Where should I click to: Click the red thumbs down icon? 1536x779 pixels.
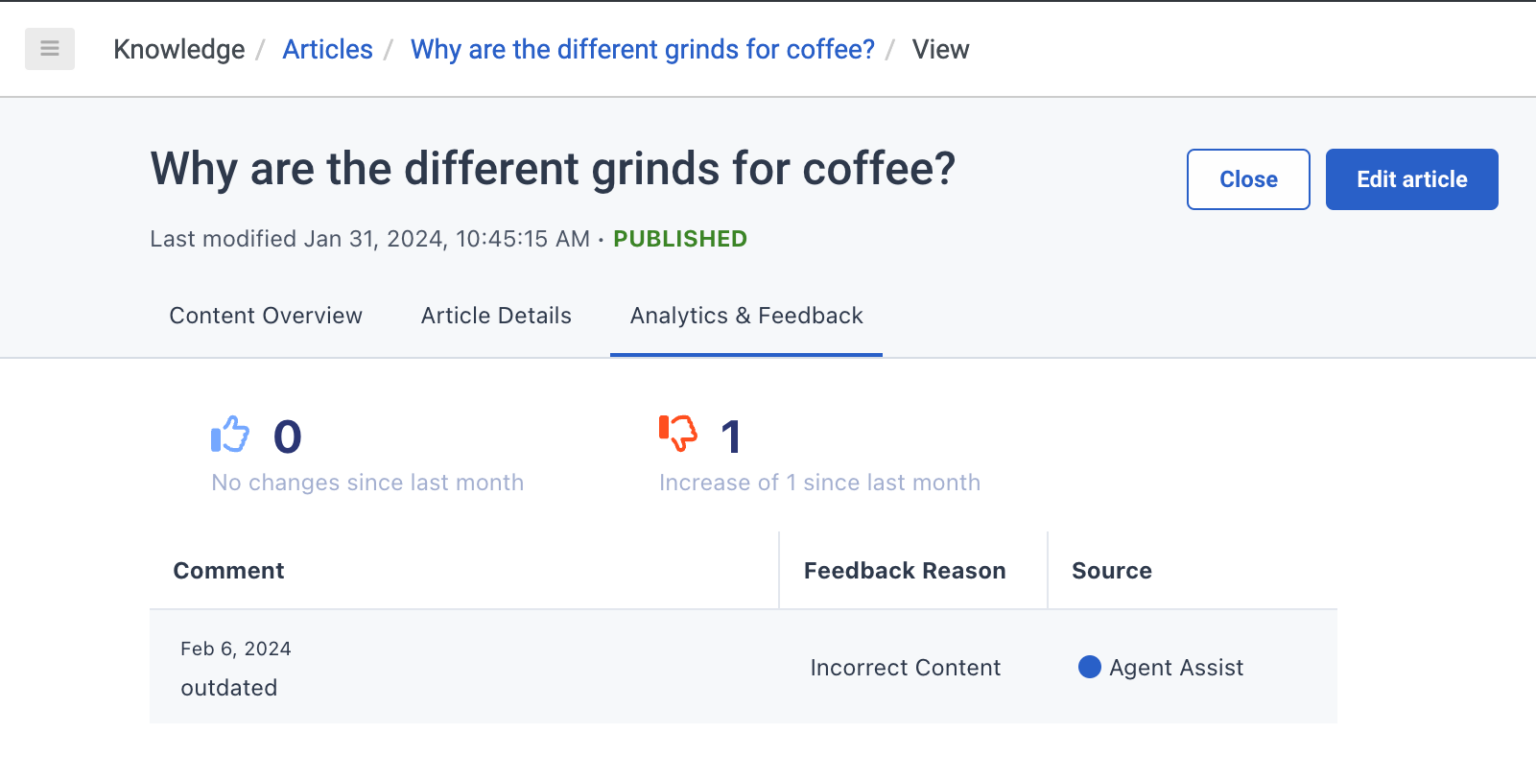coord(678,434)
